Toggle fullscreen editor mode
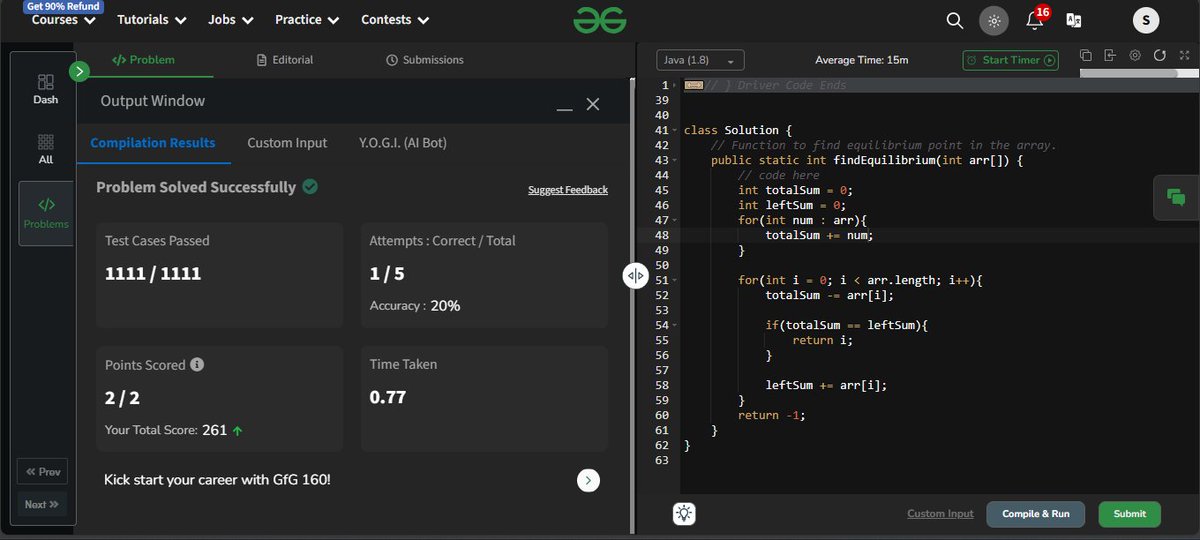The image size is (1200, 540). 1183,56
